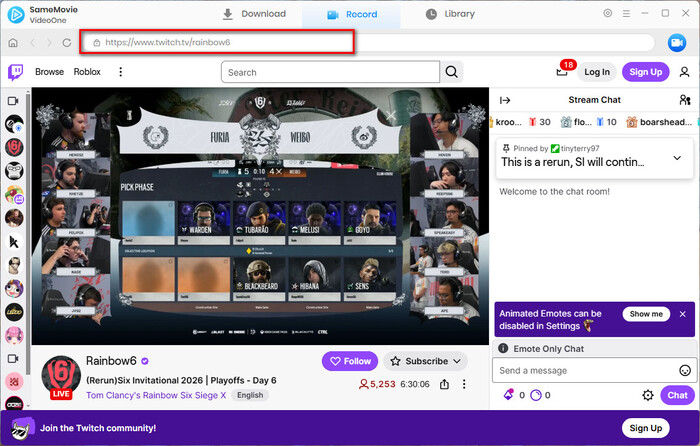Dismiss the Animated Emotes notice
Screen dimensions: 700x446
pos(683,314)
